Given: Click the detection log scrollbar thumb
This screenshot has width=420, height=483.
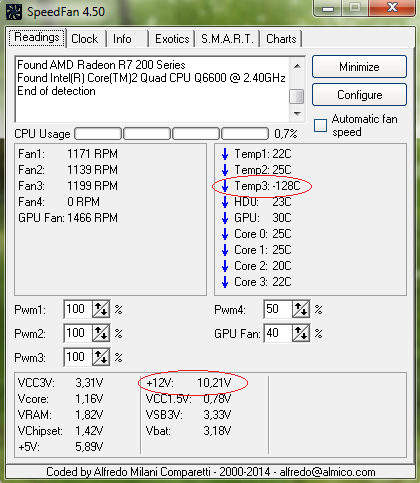Looking at the screenshot, I should (297, 97).
